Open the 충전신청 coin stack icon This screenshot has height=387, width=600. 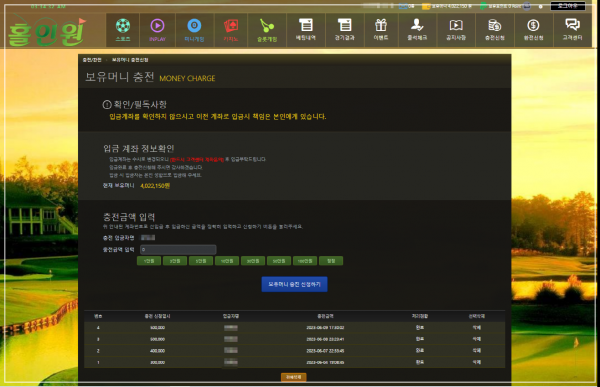click(x=494, y=25)
